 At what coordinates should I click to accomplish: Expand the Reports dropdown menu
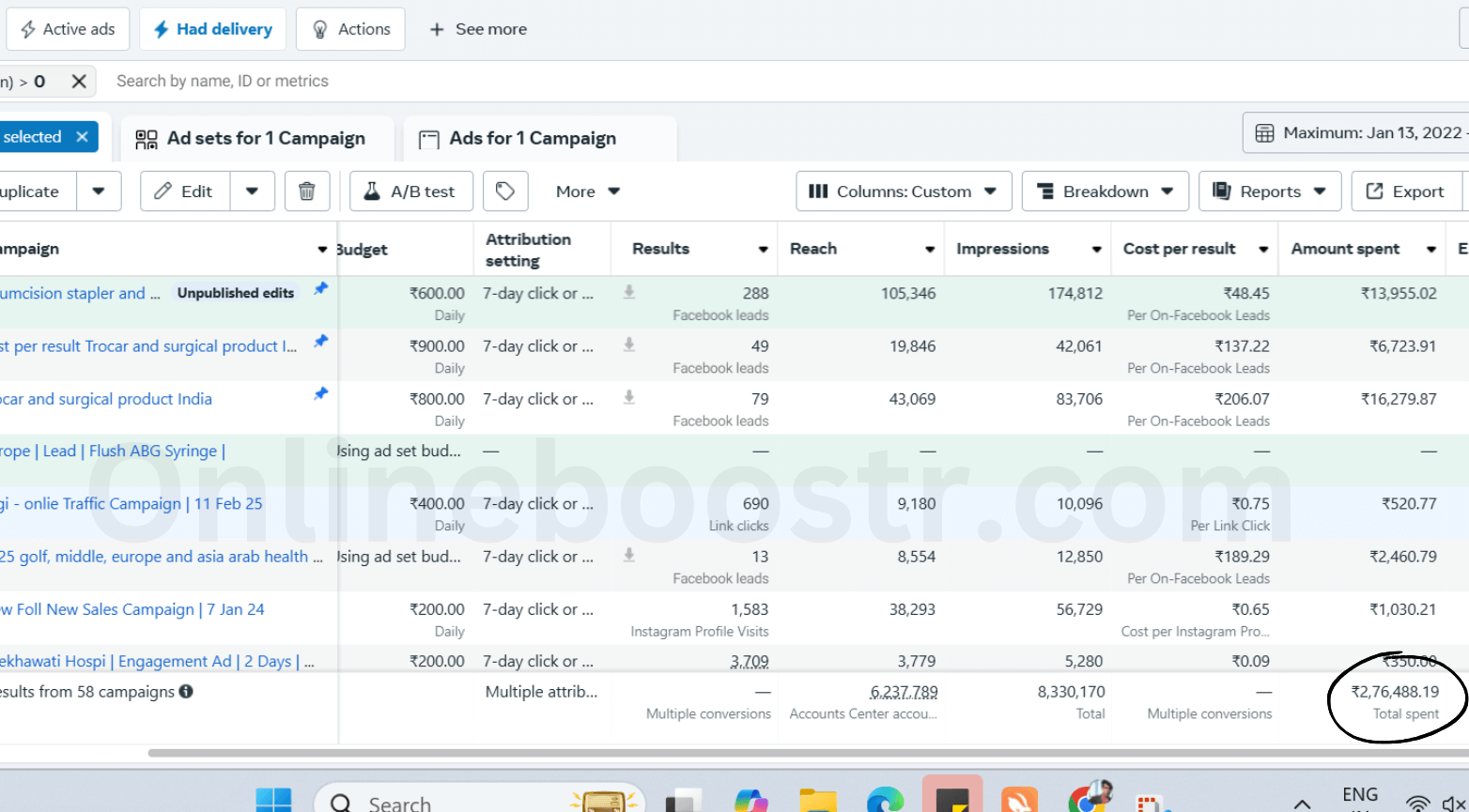(1269, 192)
